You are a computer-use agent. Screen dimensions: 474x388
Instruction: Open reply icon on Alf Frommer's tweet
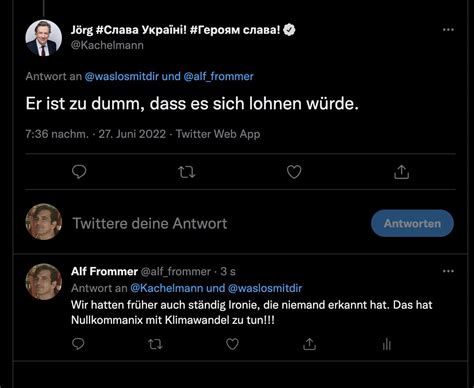[78, 344]
